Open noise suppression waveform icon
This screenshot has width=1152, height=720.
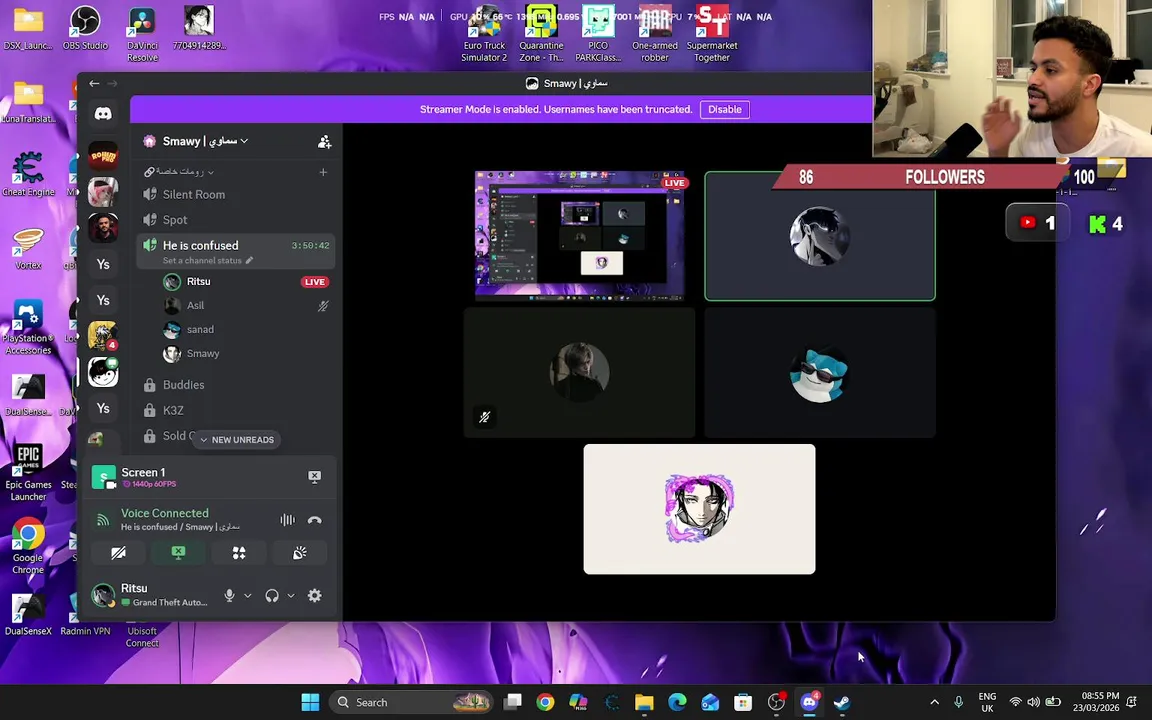pos(287,520)
